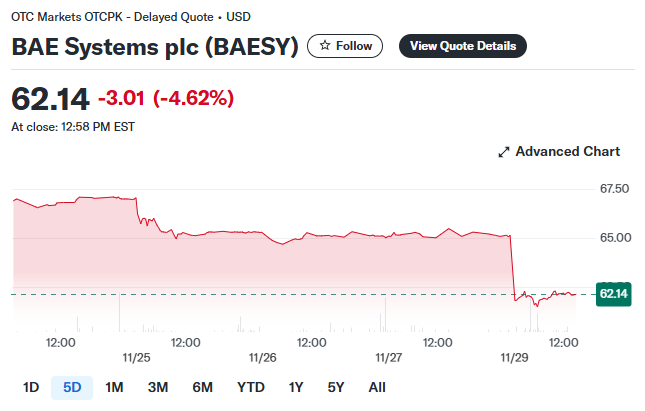Click the BAE Systems plc (BAESY) title
Screen dimensions: 645x411
(x=155, y=46)
